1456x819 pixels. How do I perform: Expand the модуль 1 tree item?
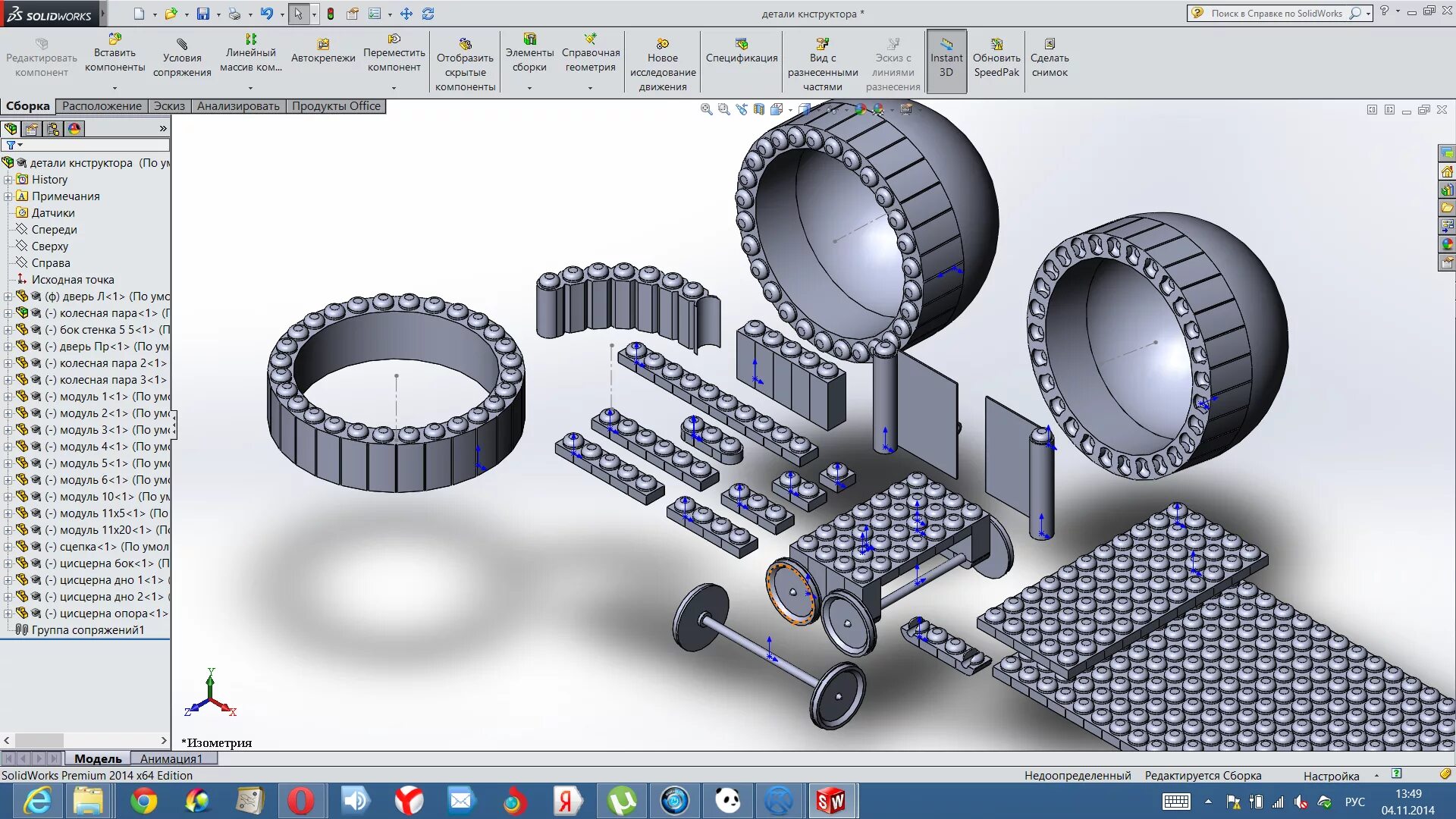pyautogui.click(x=9, y=396)
